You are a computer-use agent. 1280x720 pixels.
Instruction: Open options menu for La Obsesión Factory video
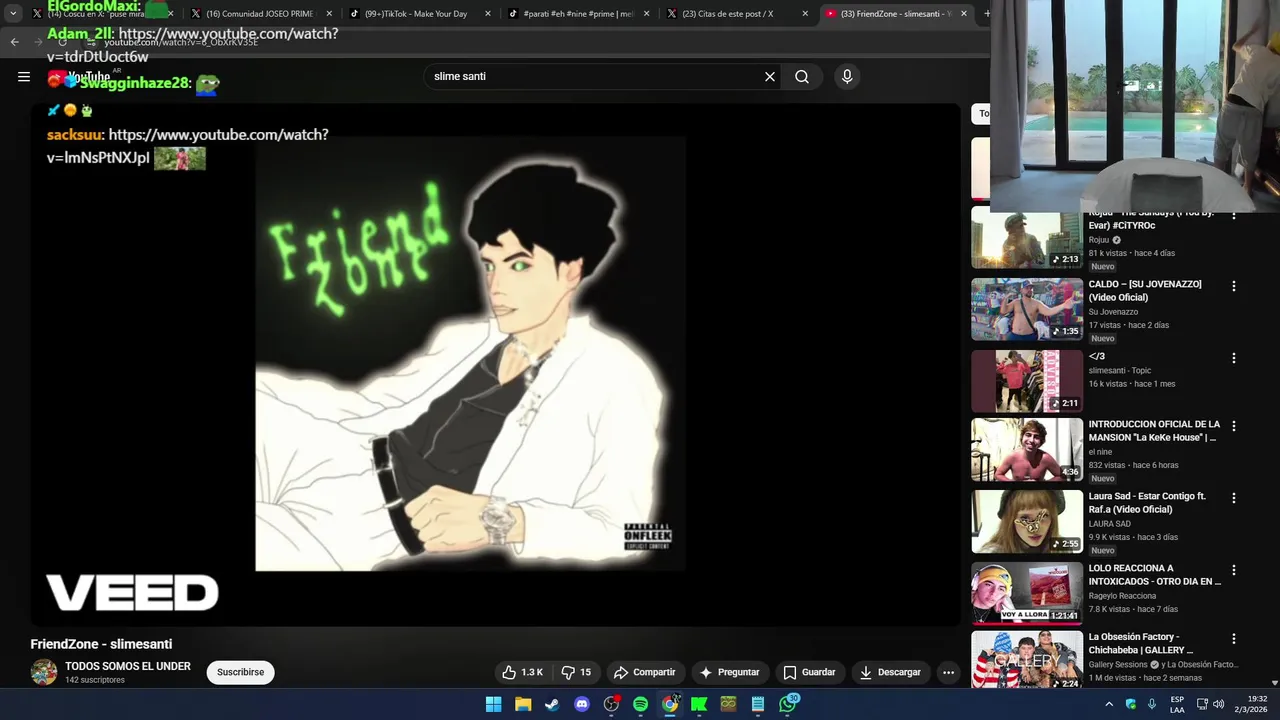click(1233, 638)
